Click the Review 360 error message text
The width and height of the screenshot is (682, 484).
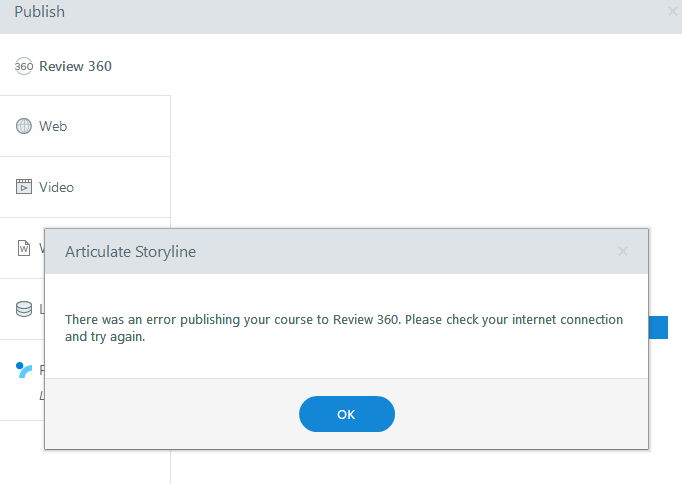click(343, 328)
